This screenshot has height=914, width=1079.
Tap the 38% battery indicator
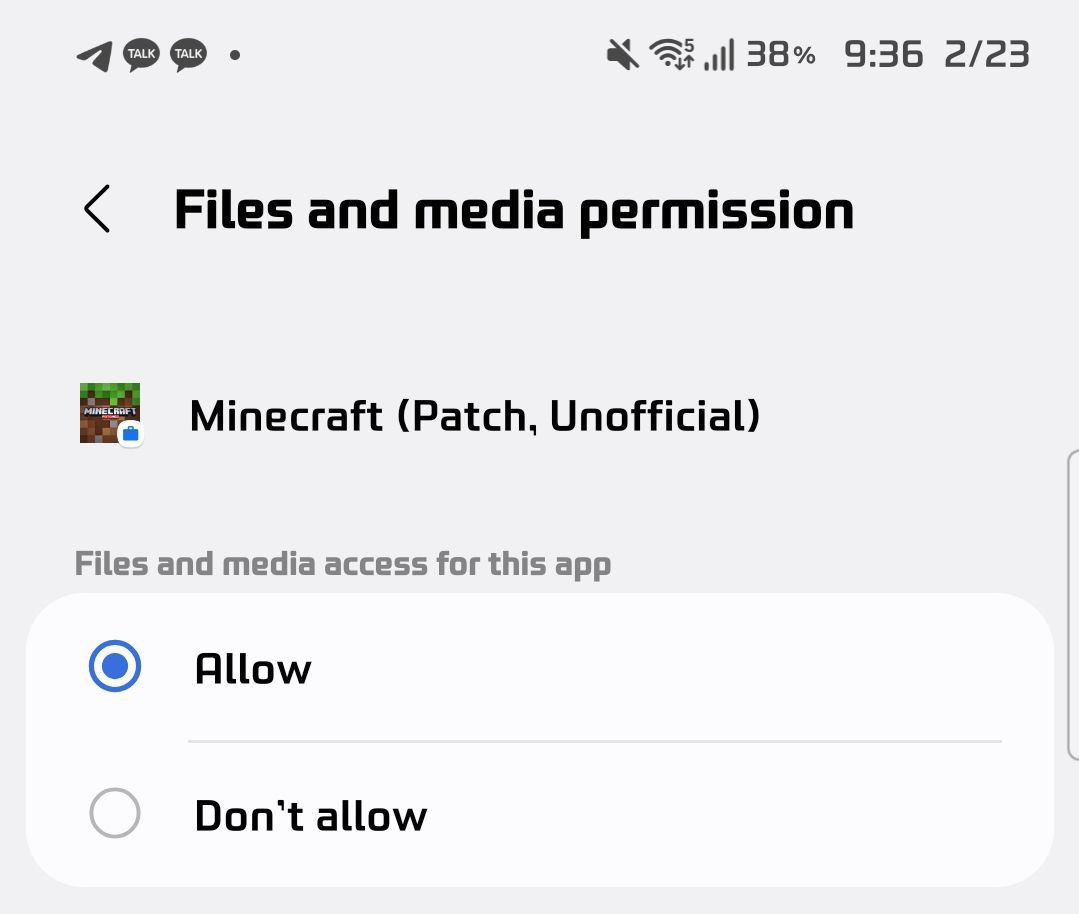(780, 54)
